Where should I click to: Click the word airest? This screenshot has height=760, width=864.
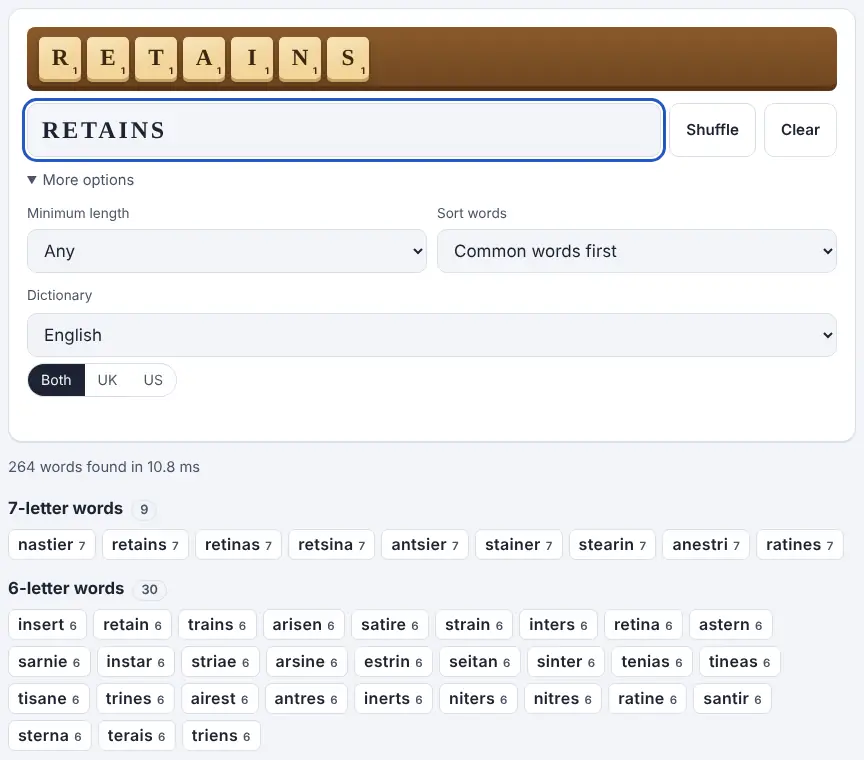click(220, 698)
